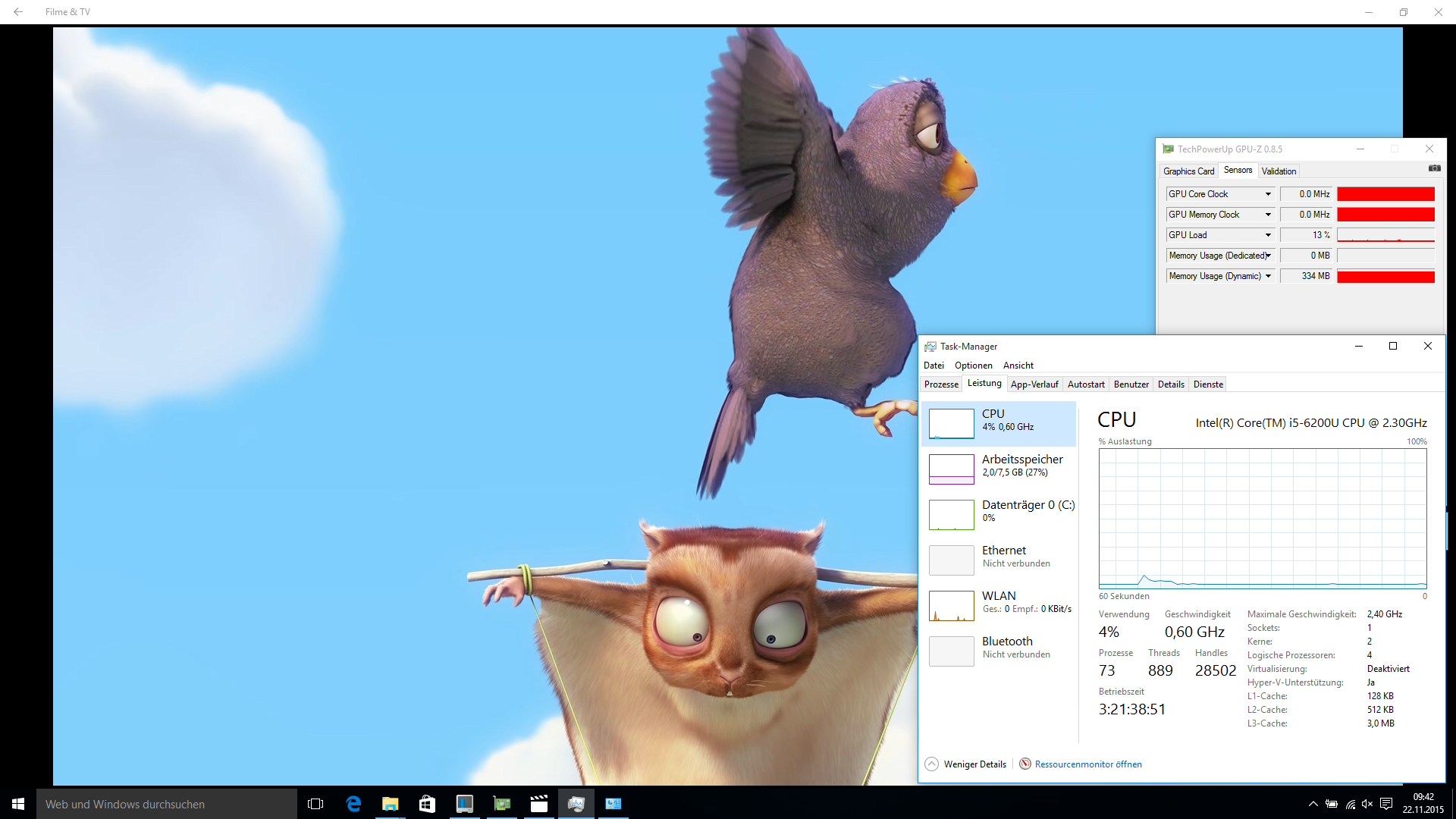Click the 28502 Handles value
1456x819 pixels.
(1216, 670)
